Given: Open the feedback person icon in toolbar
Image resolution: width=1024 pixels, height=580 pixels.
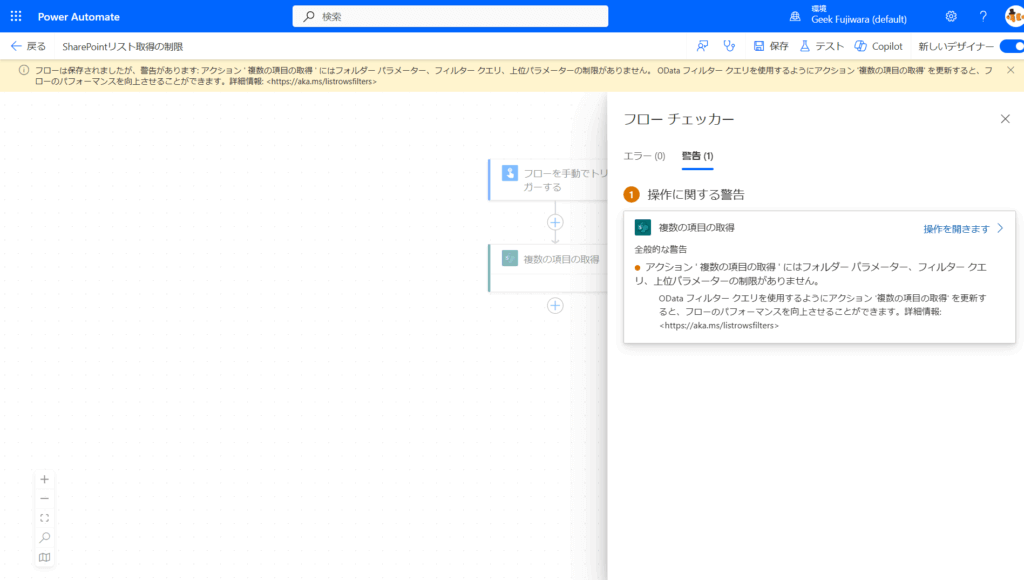Looking at the screenshot, I should click(x=702, y=46).
